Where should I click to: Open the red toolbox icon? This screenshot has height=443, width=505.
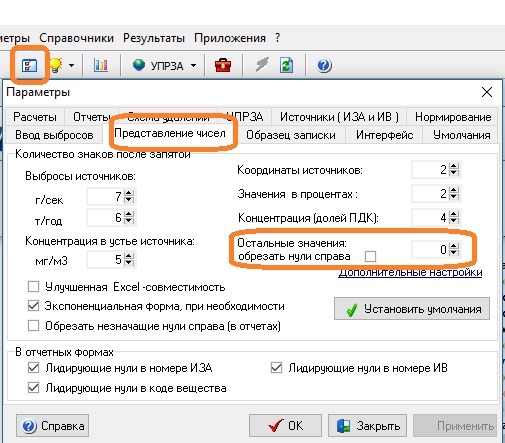[x=223, y=65]
